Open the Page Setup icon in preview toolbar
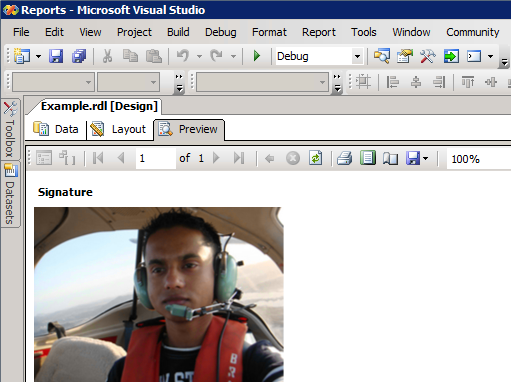This screenshot has height=382, width=511. tap(390, 158)
